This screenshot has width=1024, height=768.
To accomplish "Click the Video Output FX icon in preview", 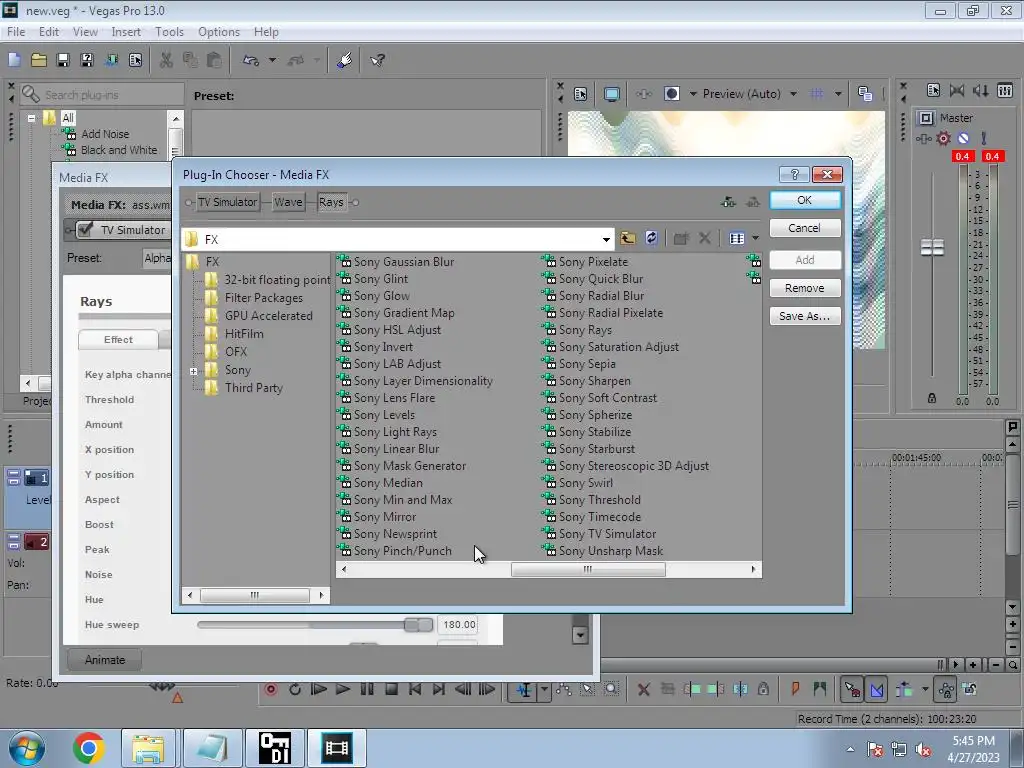I will (x=643, y=94).
